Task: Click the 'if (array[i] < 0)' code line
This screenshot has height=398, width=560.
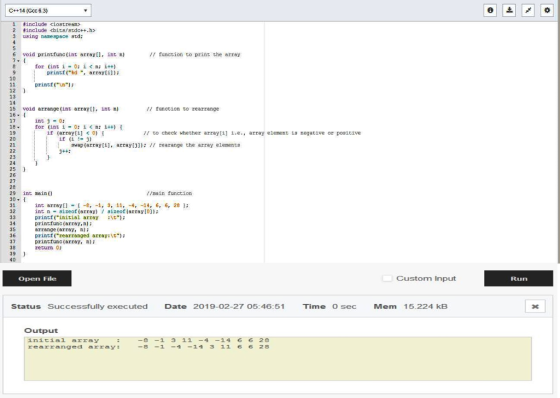Action: (x=75, y=133)
